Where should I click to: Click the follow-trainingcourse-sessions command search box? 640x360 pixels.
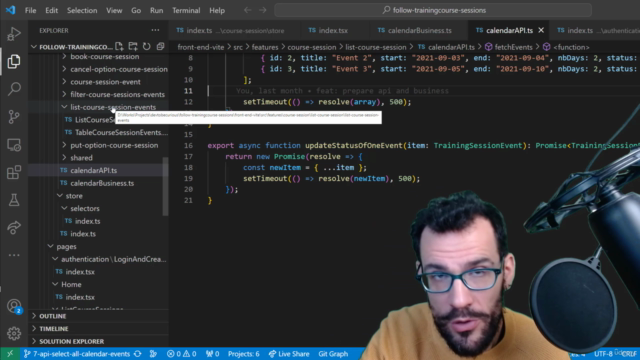(433, 10)
